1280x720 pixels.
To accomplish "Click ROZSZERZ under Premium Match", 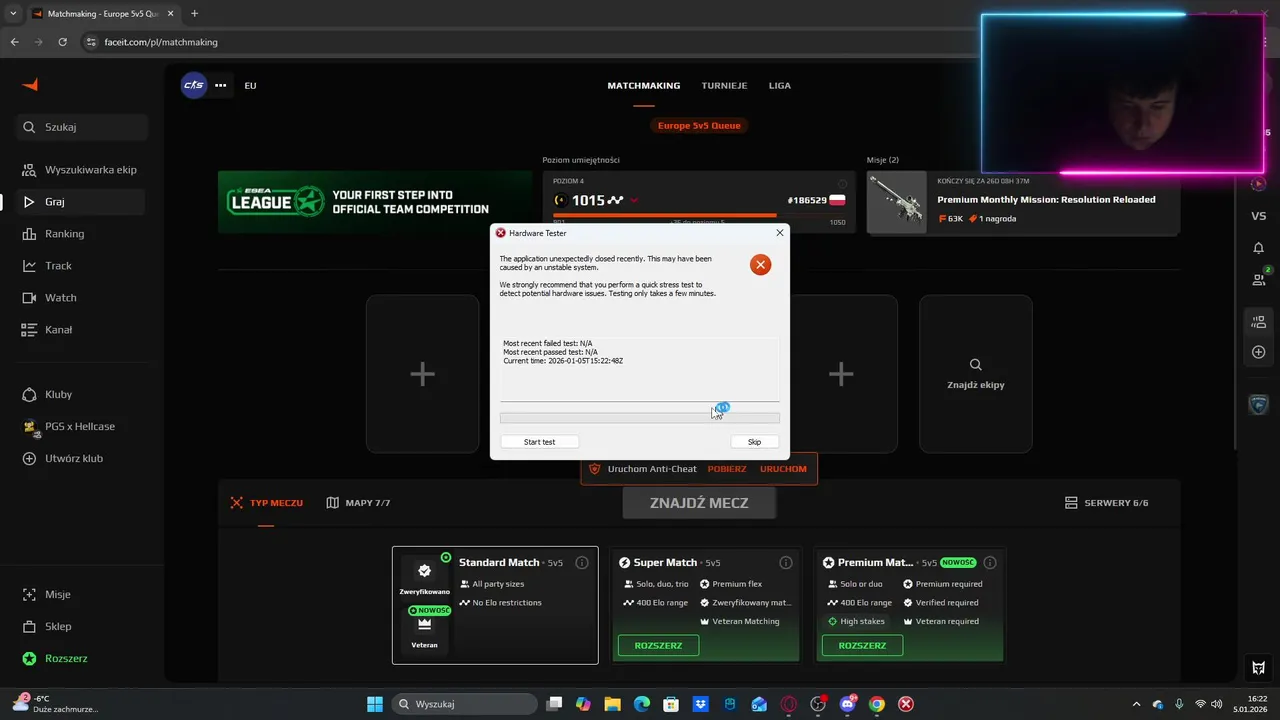I will [x=862, y=645].
